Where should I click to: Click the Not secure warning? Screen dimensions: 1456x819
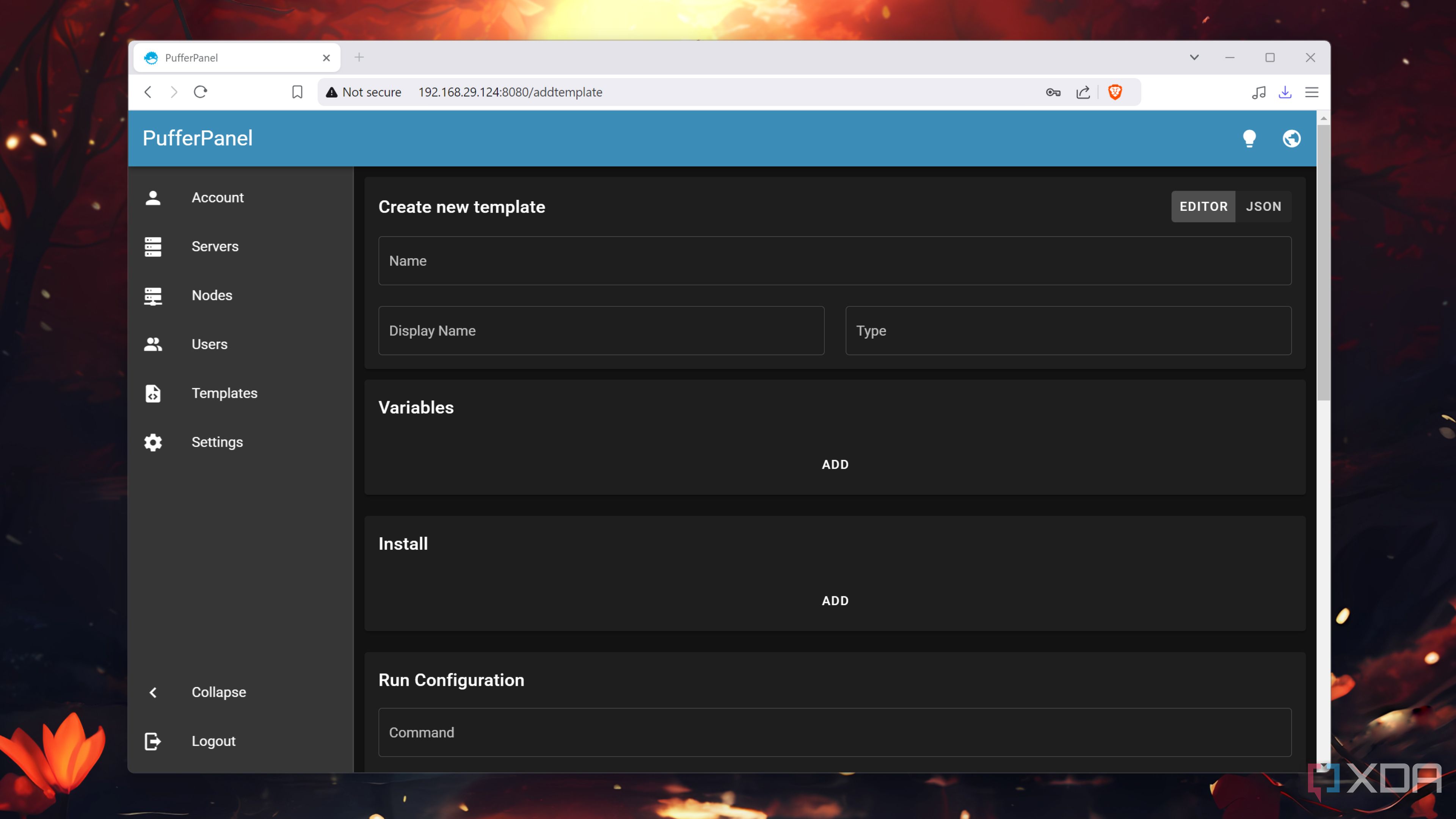tap(364, 92)
